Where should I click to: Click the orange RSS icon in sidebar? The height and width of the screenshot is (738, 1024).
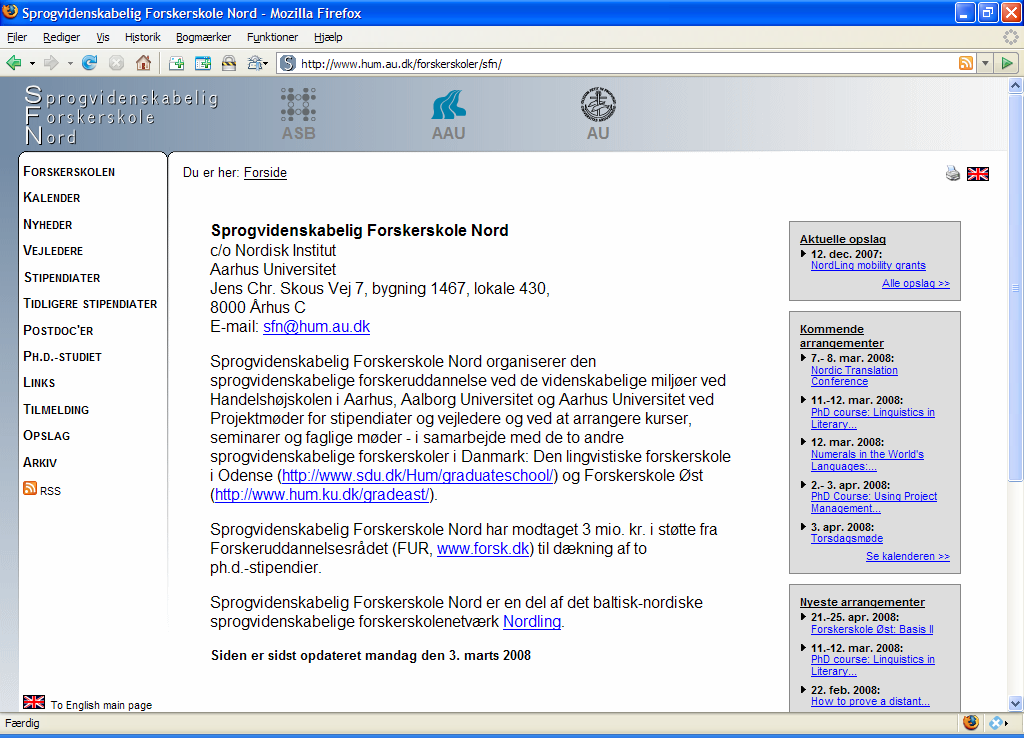pos(30,488)
